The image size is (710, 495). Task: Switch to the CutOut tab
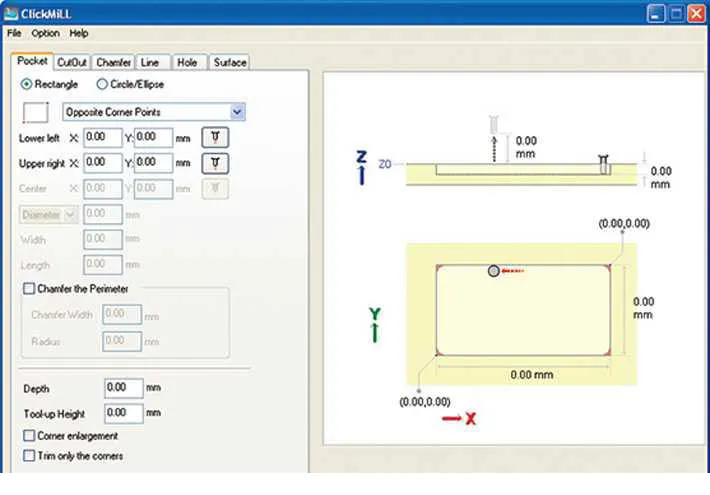(72, 62)
